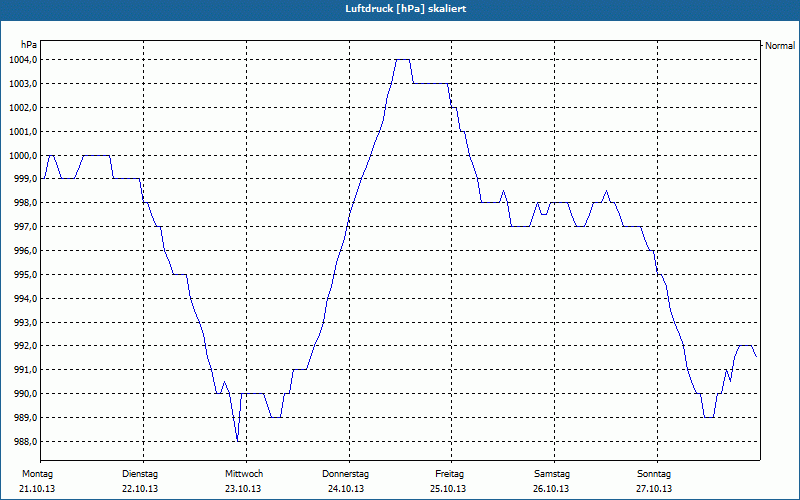
Task: Select the 988,0 axis value
Action: (25, 442)
